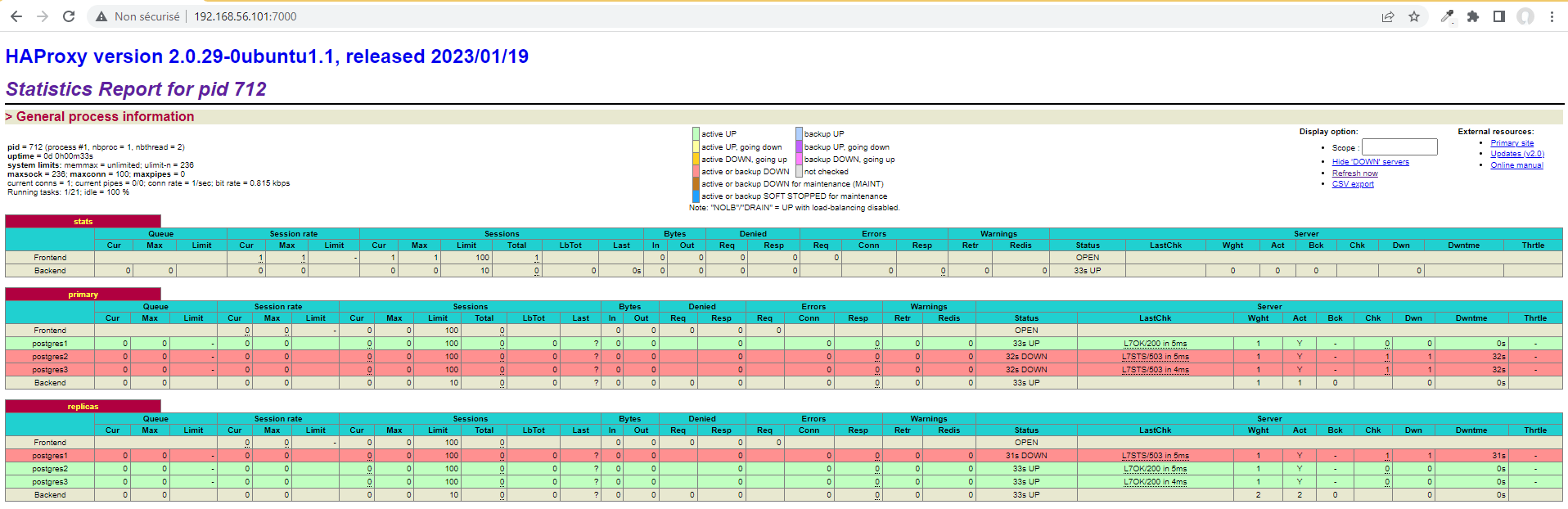The width and height of the screenshot is (1568, 509).
Task: Bookmark this page with the star icon
Action: [1414, 16]
